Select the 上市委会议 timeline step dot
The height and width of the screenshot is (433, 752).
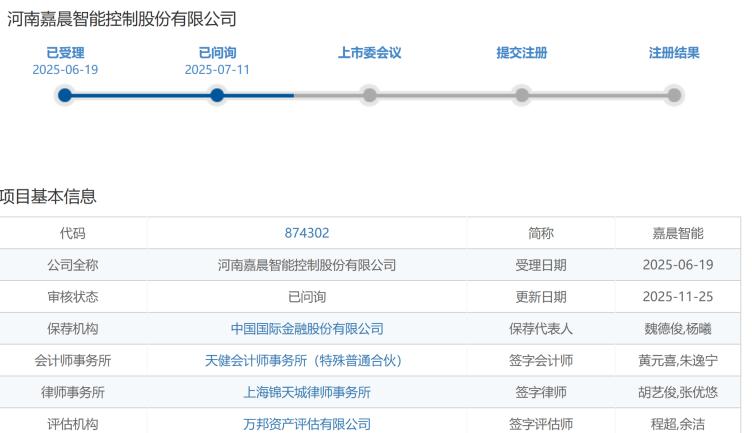click(x=370, y=95)
